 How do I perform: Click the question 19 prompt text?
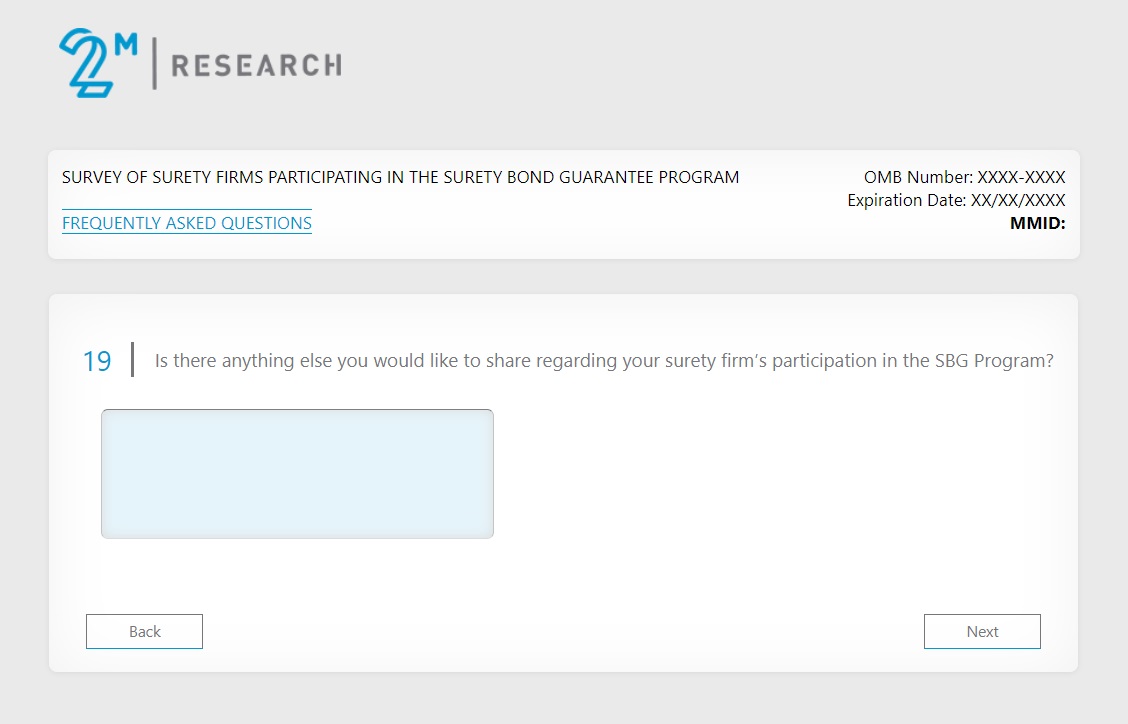coord(604,361)
